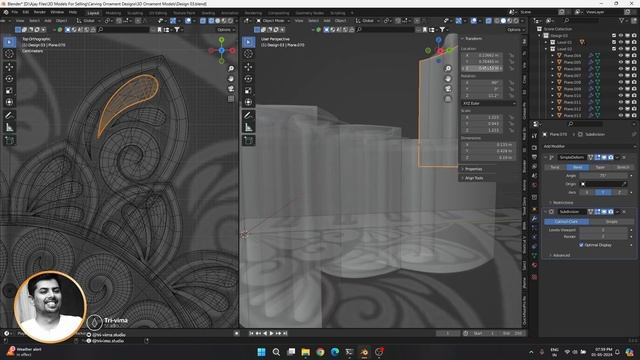Image resolution: width=640 pixels, height=360 pixels.
Task: Click the Levels Viewport value field
Action: pyautogui.click(x=603, y=230)
